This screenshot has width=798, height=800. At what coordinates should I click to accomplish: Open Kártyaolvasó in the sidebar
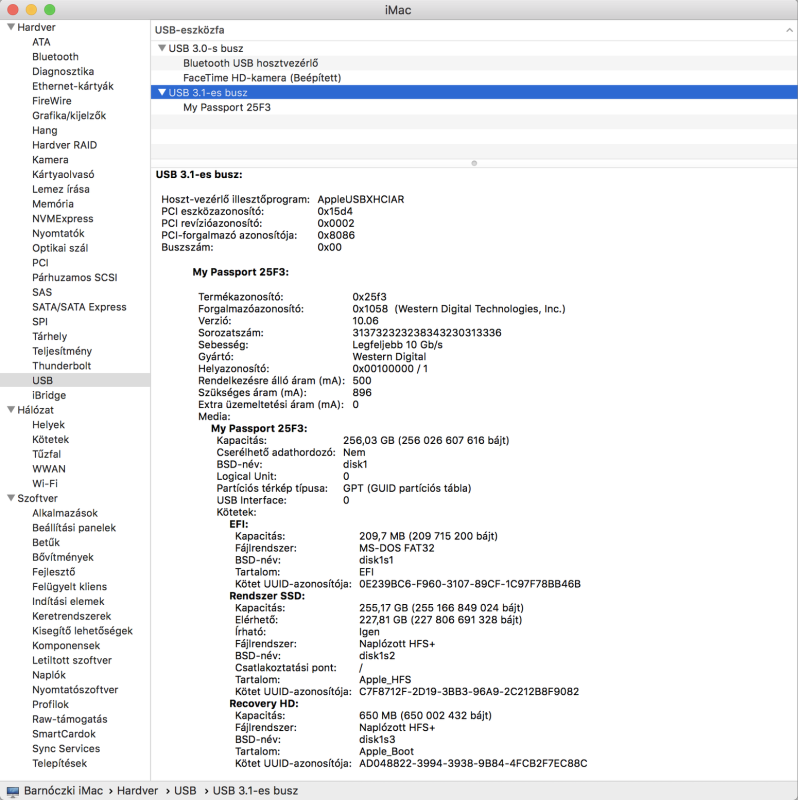(63, 174)
